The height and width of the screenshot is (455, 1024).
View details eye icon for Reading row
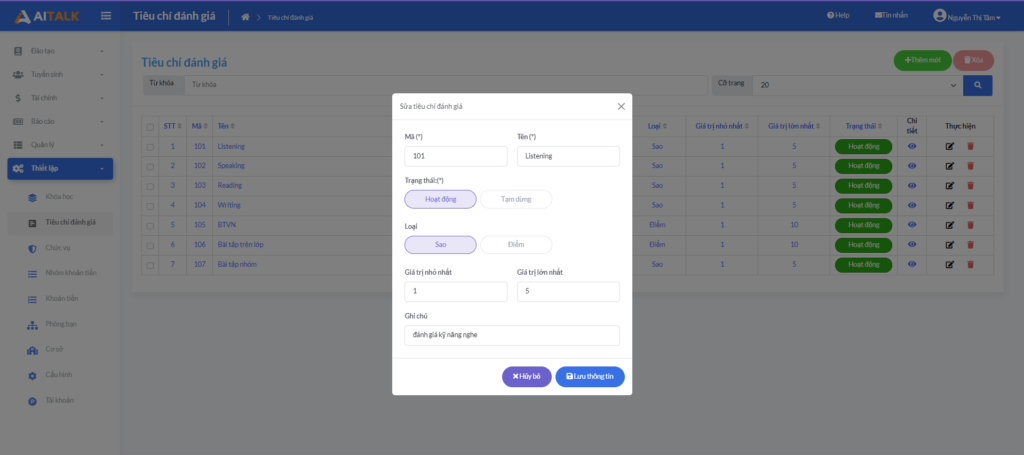click(x=911, y=185)
